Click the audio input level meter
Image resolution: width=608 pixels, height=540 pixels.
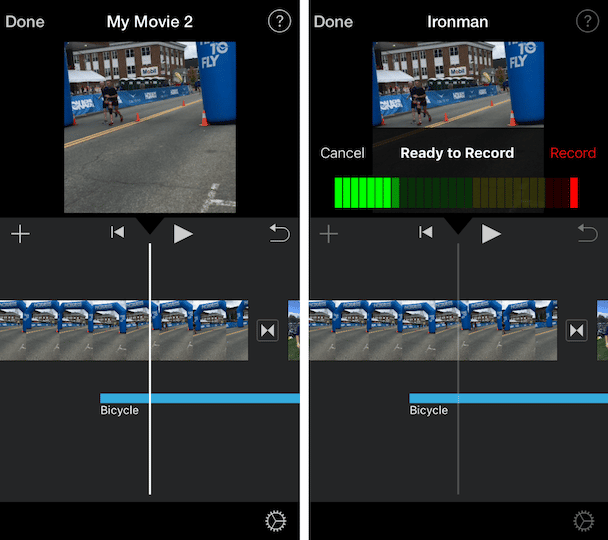click(456, 192)
